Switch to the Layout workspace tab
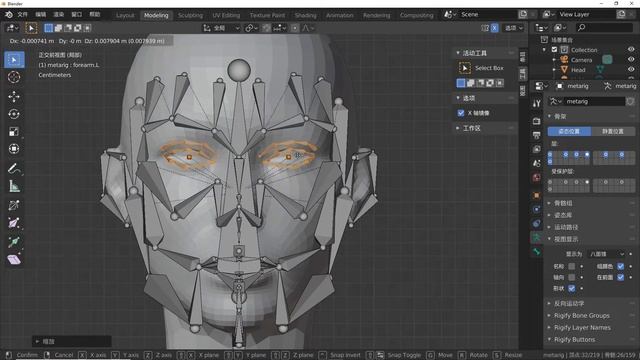The image size is (640, 360). tap(125, 15)
